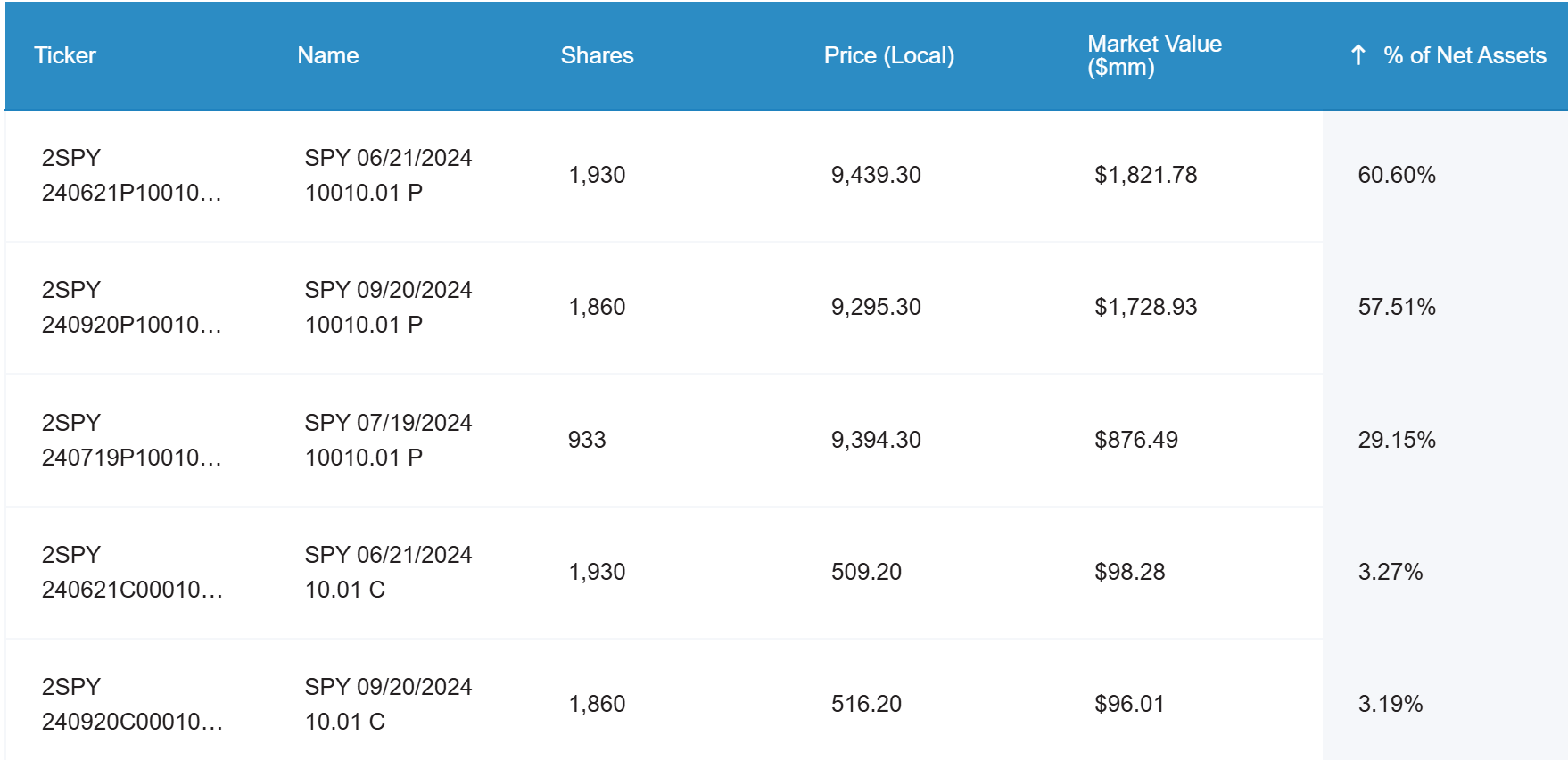
Task: Sort the table by Market Value ($mm)
Action: [x=1154, y=55]
